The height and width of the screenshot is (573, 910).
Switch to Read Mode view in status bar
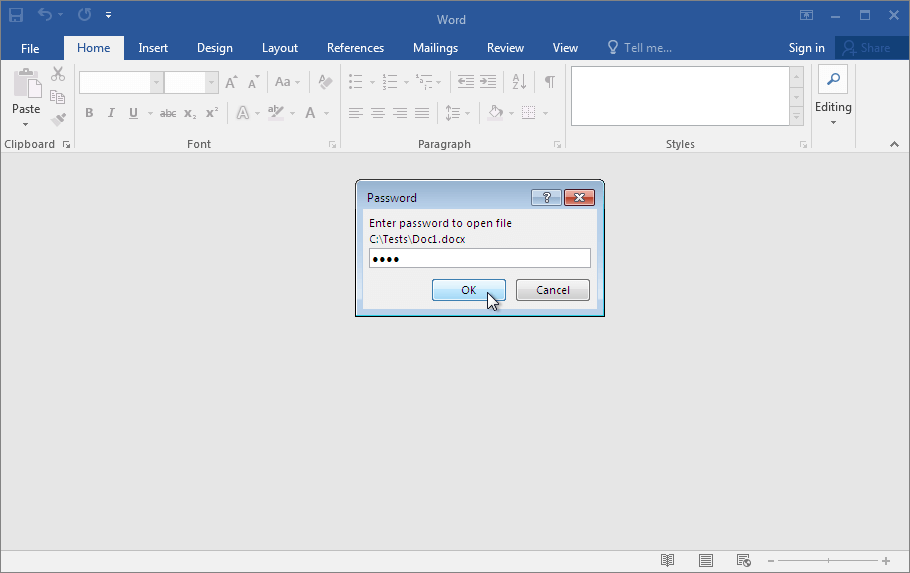point(668,560)
